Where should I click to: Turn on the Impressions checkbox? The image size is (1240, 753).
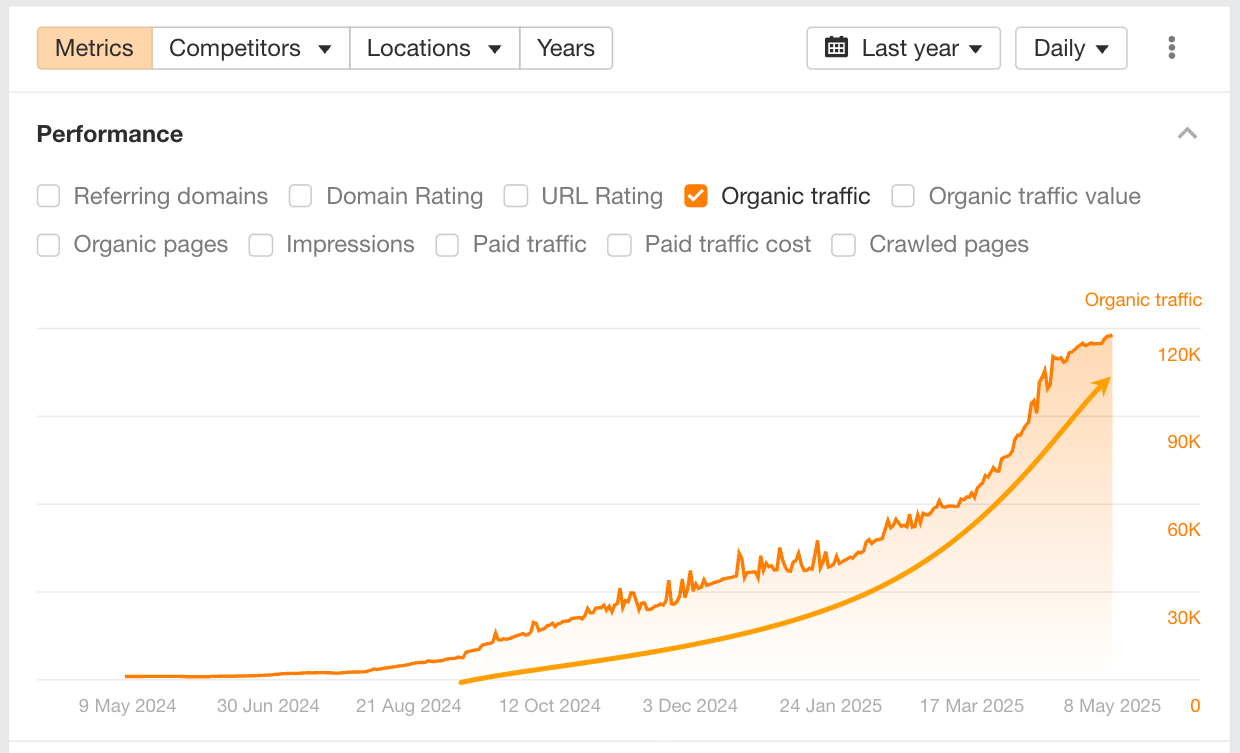tap(261, 245)
